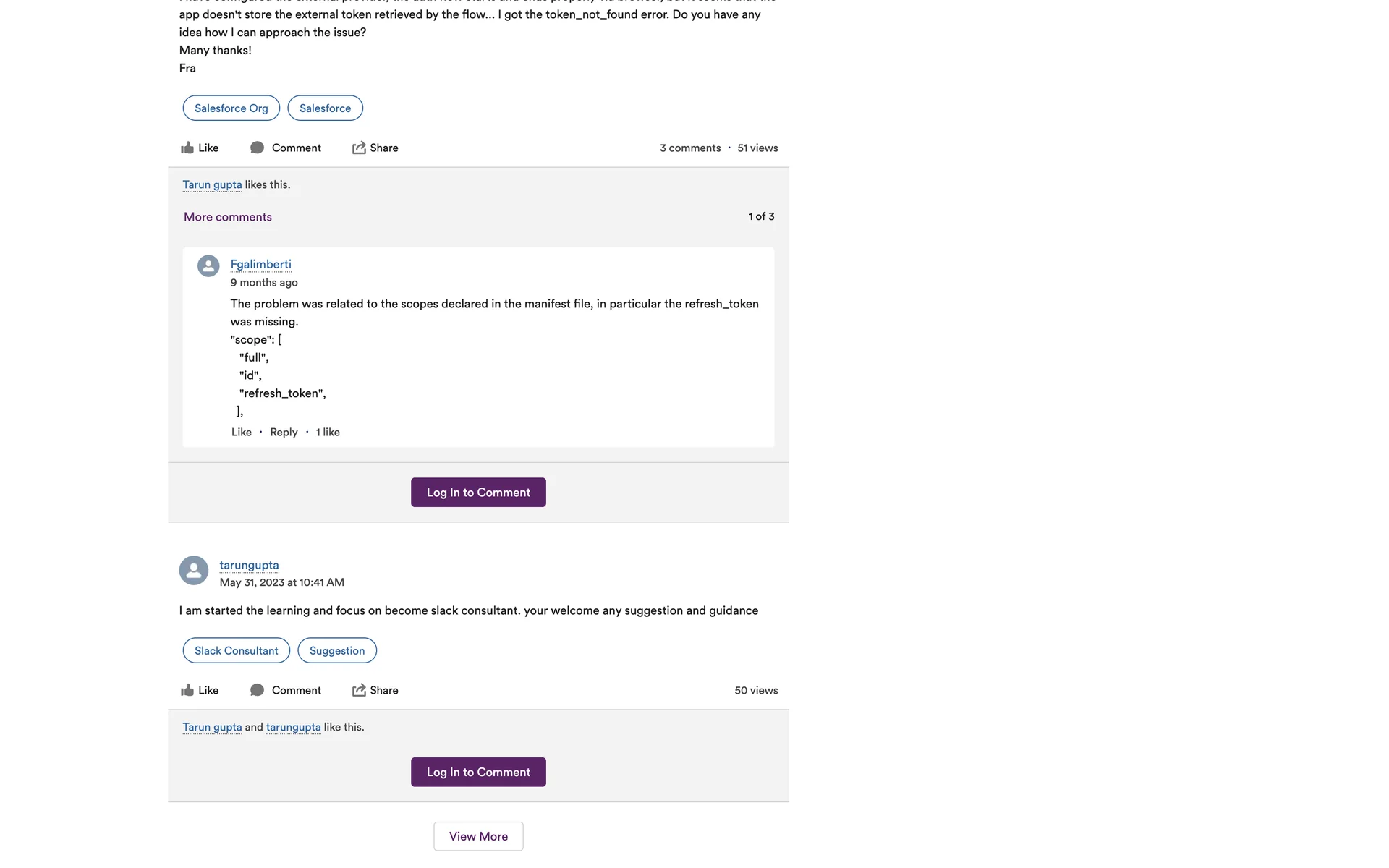Like Fgalimberti's comment via text link
This screenshot has width=1389, height=868.
click(242, 432)
